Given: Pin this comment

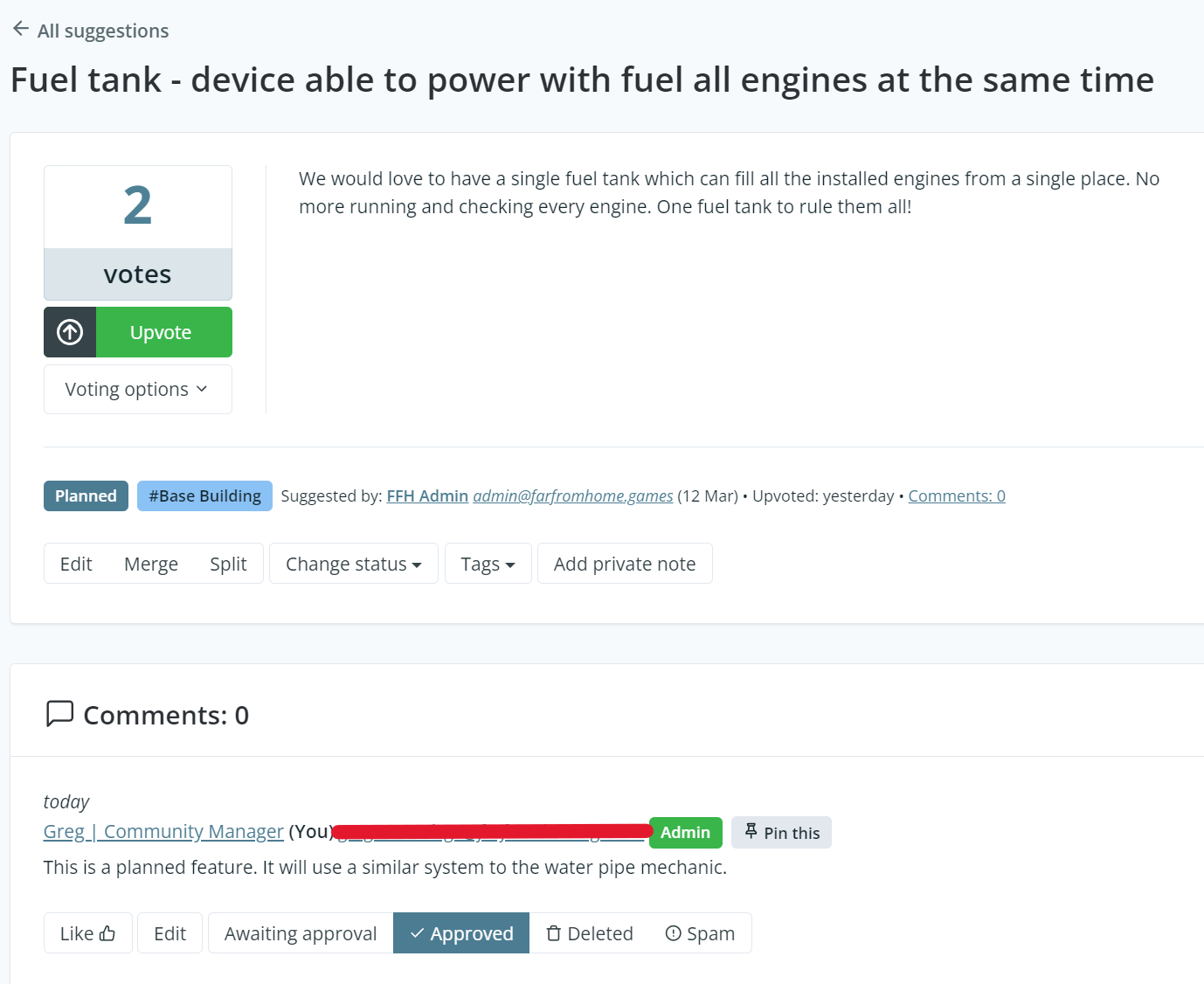Looking at the screenshot, I should point(781,833).
